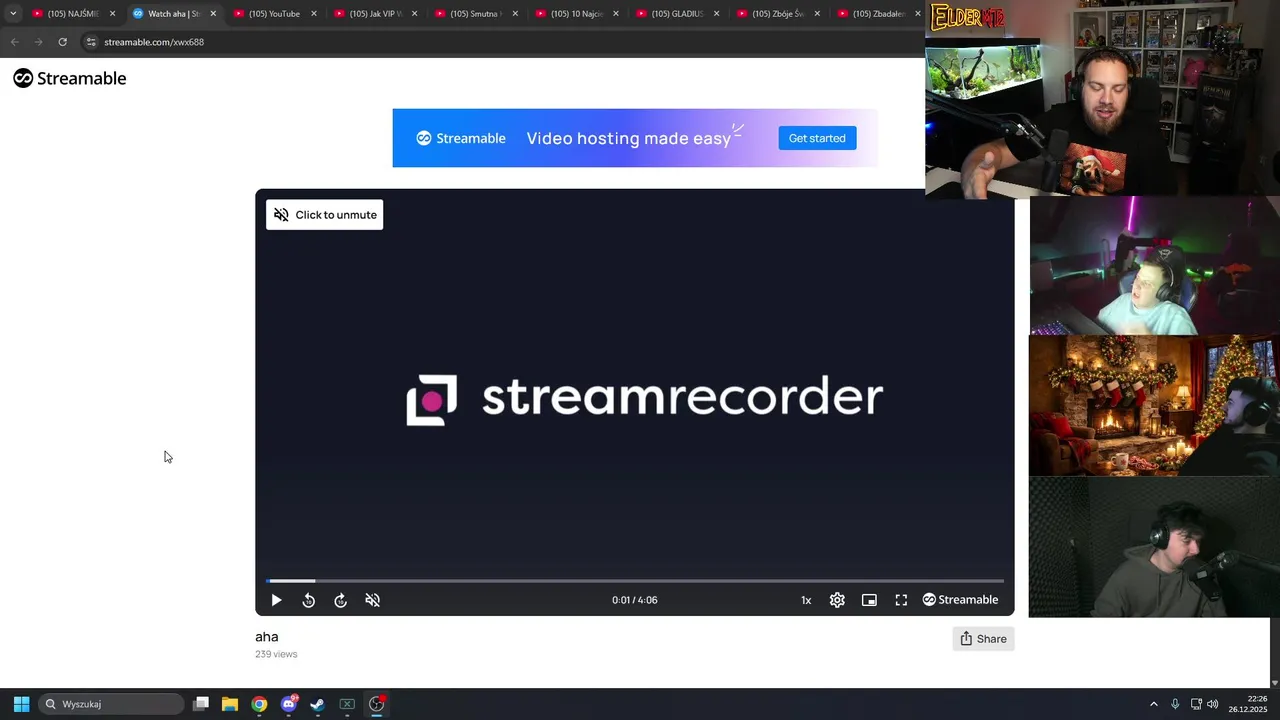Toggle picture-in-picture mode

[869, 600]
